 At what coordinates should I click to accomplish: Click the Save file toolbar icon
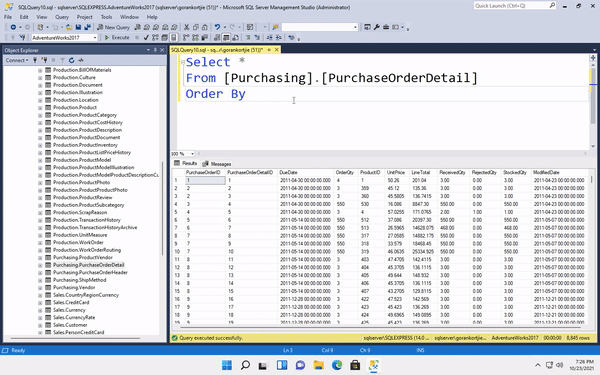pos(78,27)
